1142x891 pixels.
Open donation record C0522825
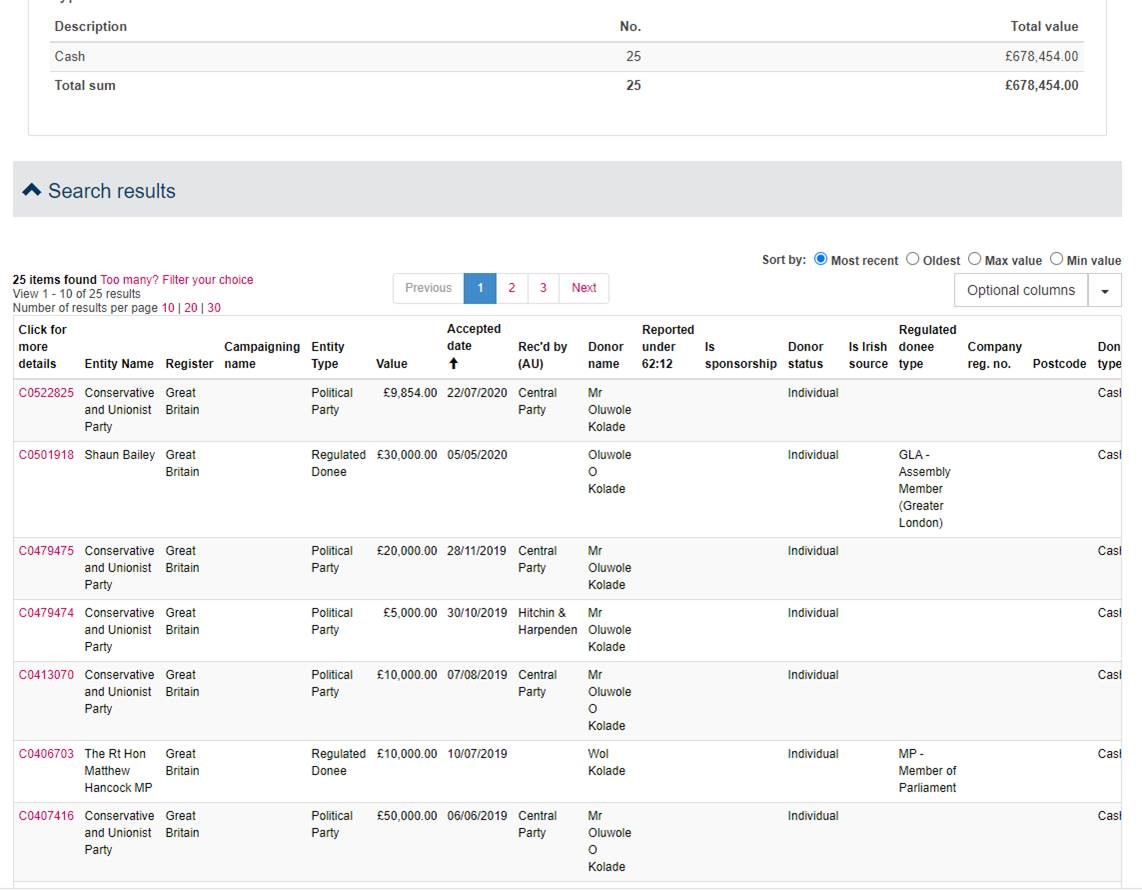click(x=46, y=393)
